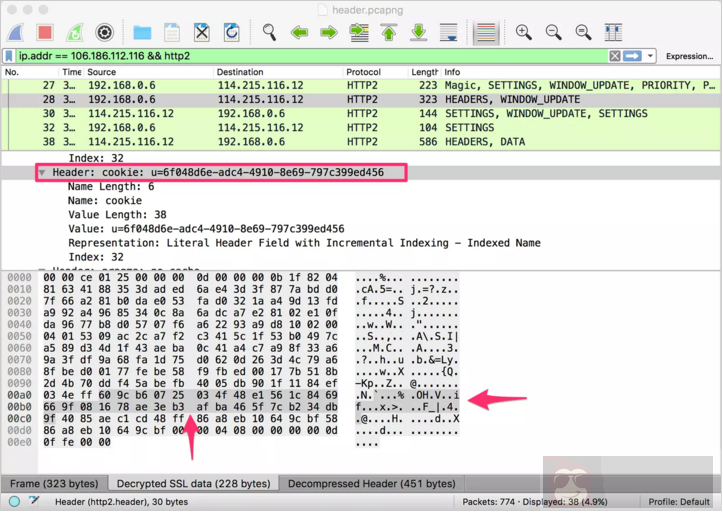Open recent display filters dropdown

pyautogui.click(x=650, y=56)
